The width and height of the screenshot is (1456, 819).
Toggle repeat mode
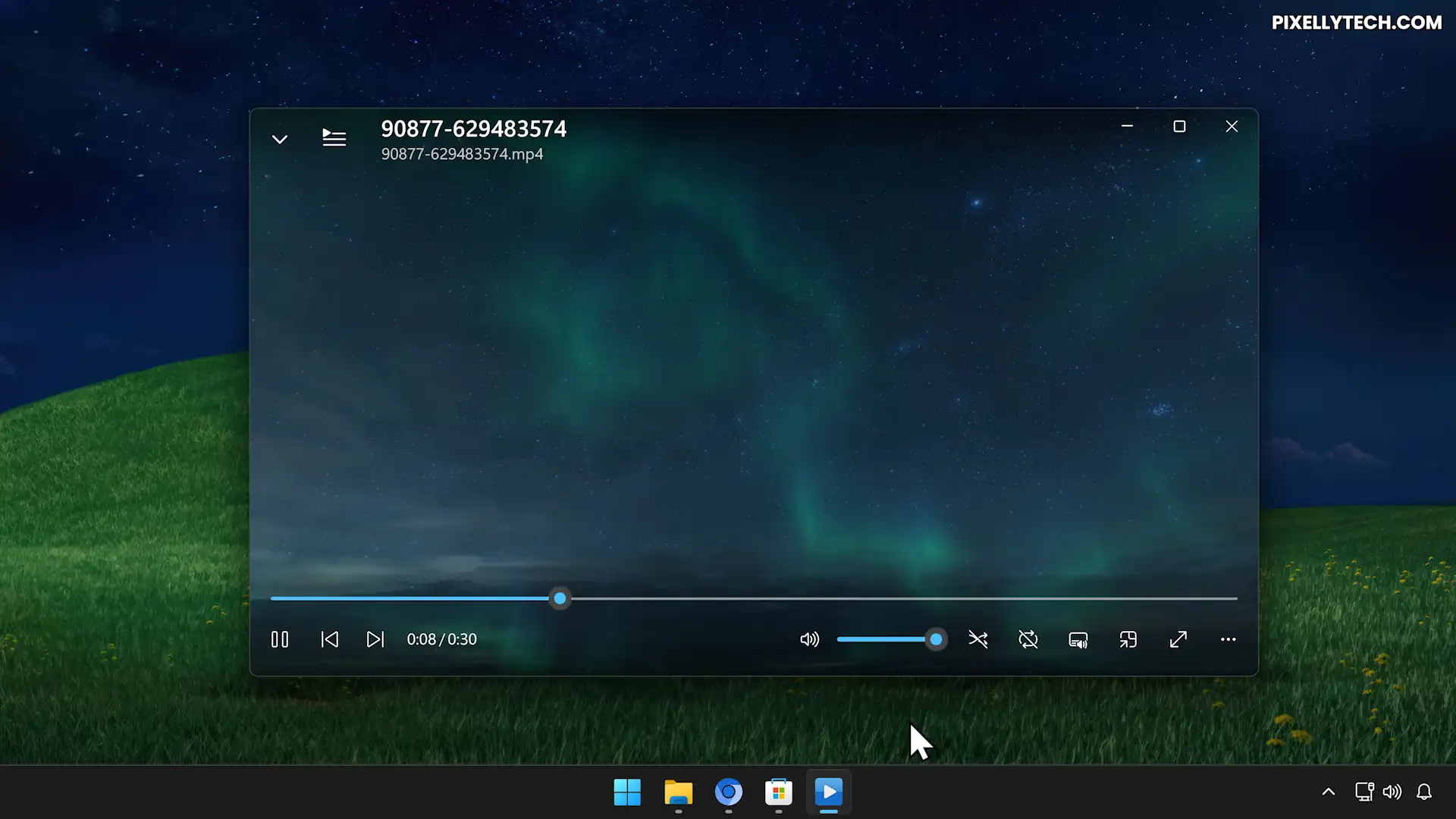1028,639
